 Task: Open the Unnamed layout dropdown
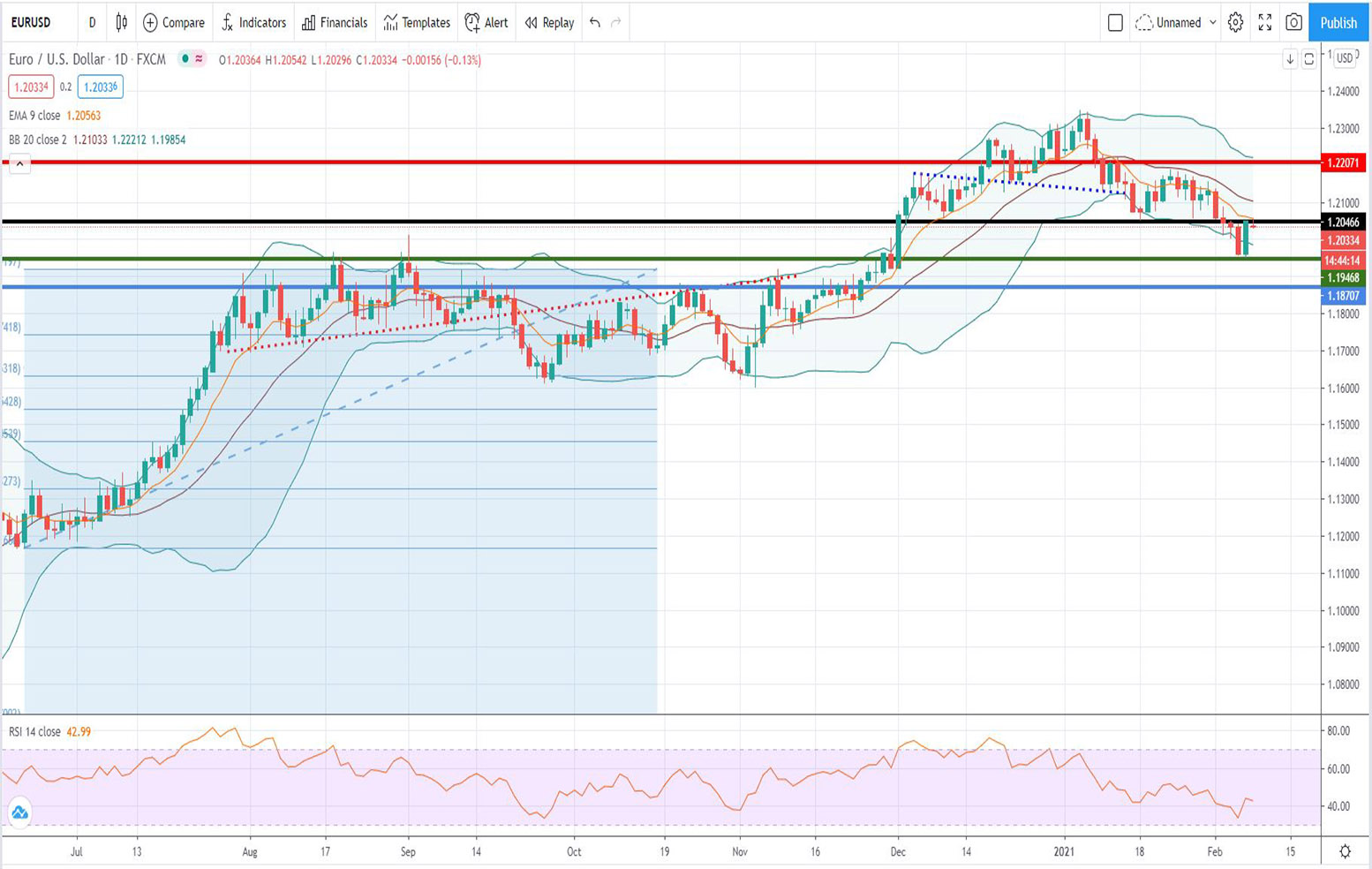(x=1178, y=22)
